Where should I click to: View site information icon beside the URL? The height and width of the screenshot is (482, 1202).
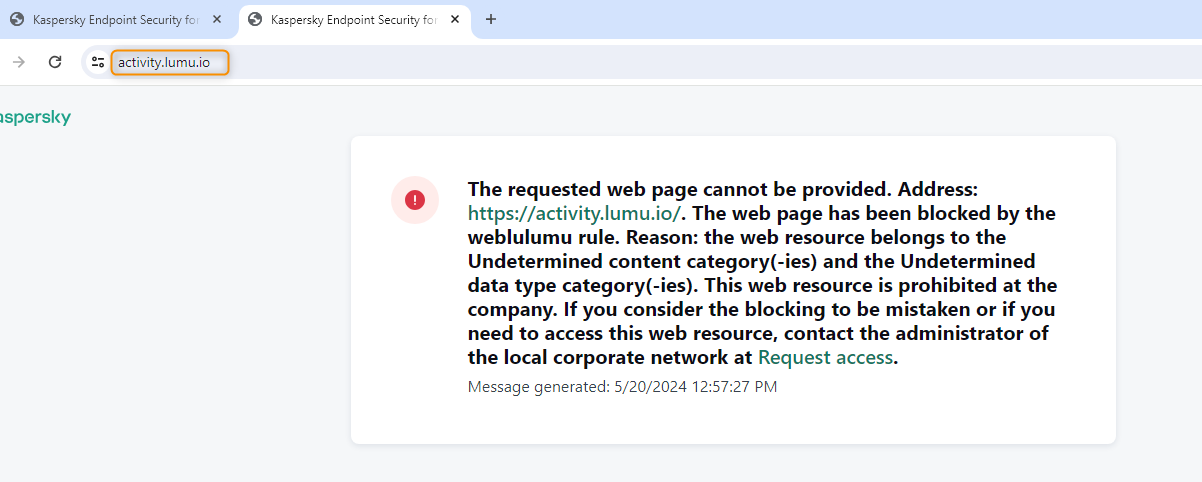97,62
